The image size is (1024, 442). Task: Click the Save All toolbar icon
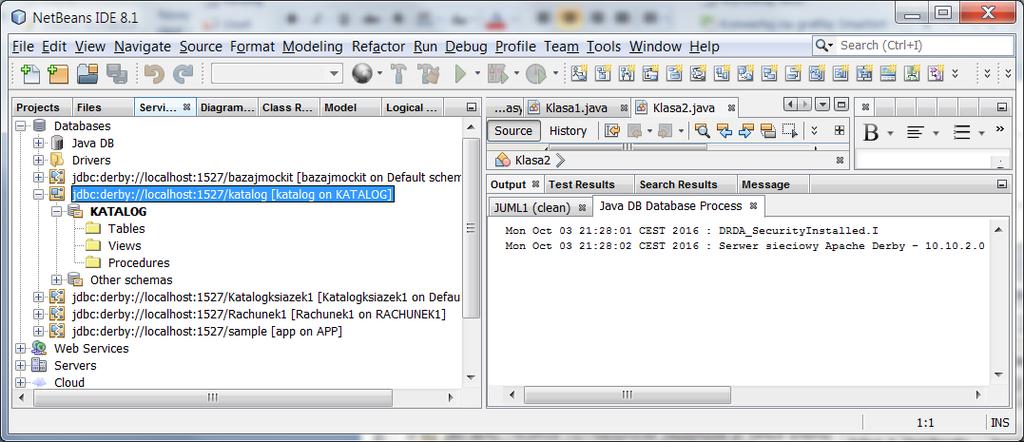point(116,74)
